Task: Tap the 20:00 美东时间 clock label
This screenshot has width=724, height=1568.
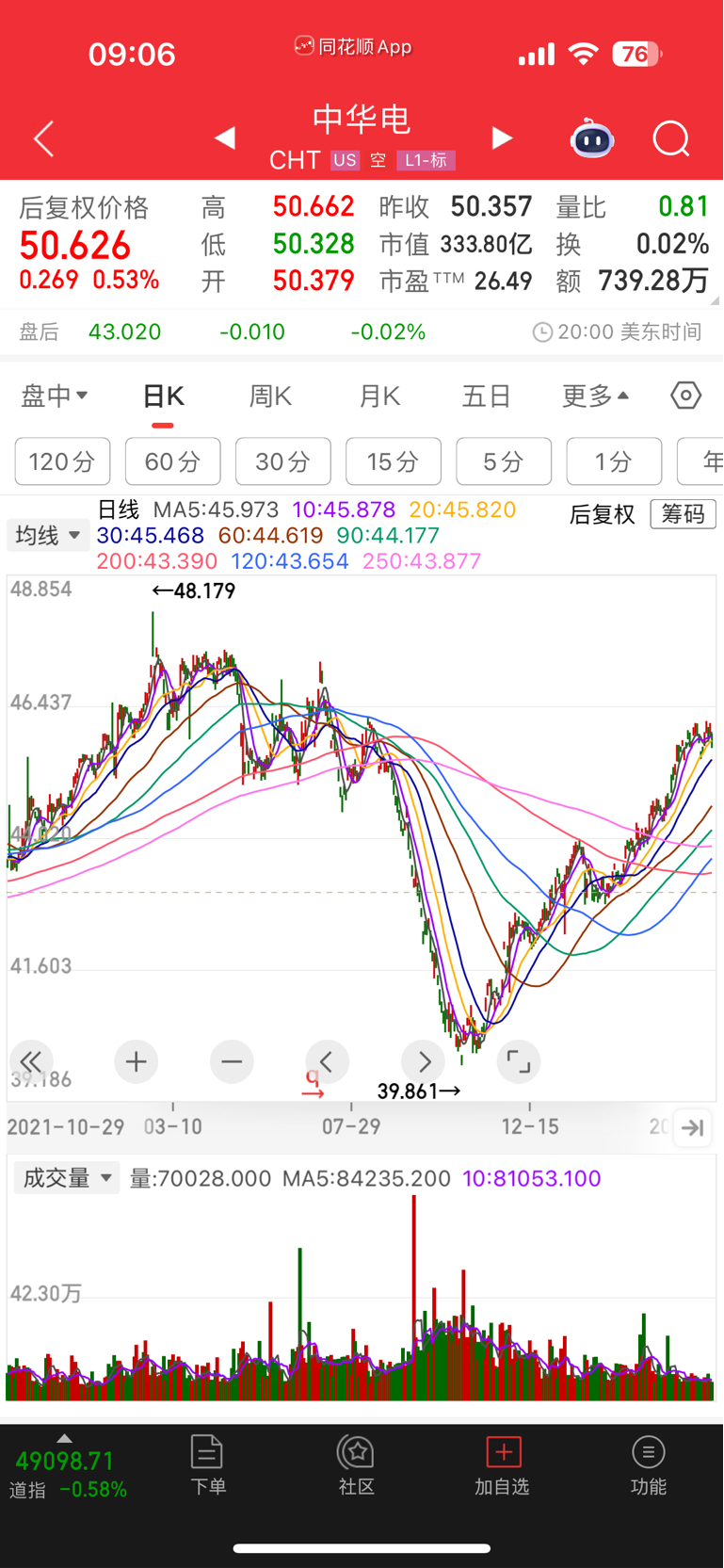Action: [x=618, y=331]
